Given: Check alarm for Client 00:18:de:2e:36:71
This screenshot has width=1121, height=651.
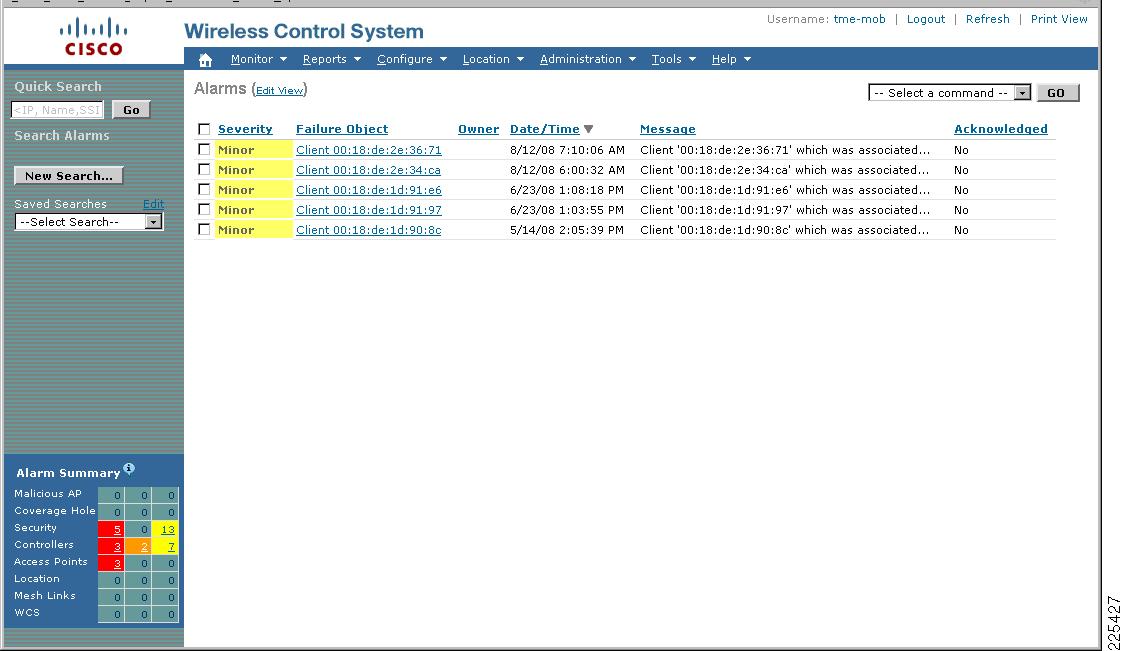Looking at the screenshot, I should (x=204, y=149).
